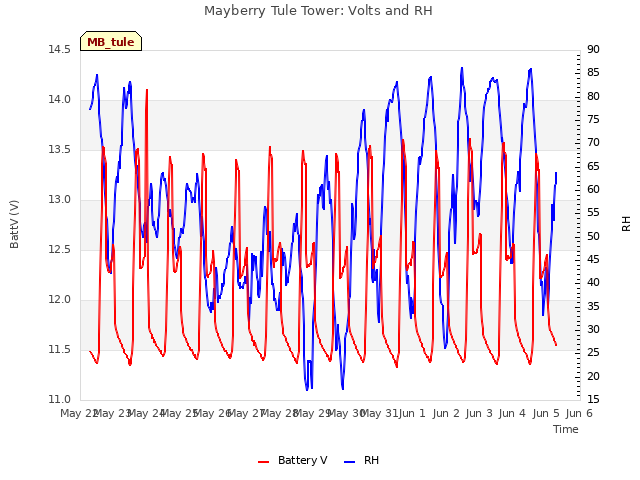Screen dimensions: 640x480
Task: Click the 70 right axis tick
Action: [593, 143]
